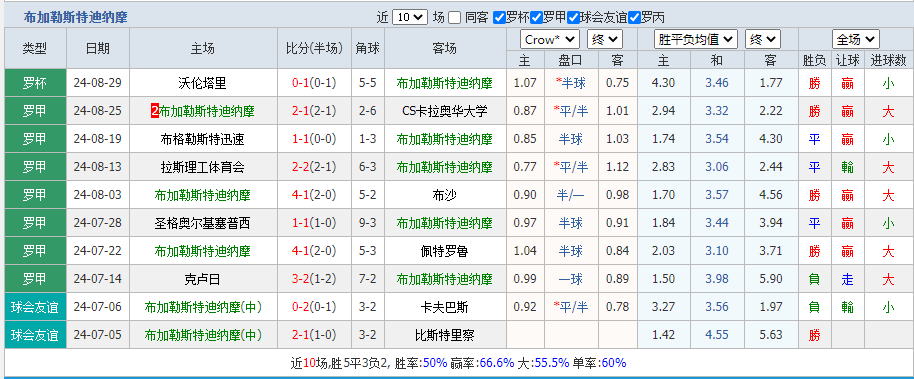Click the 布加勒斯特迪纳摩 team title
This screenshot has width=914, height=379.
click(76, 17)
